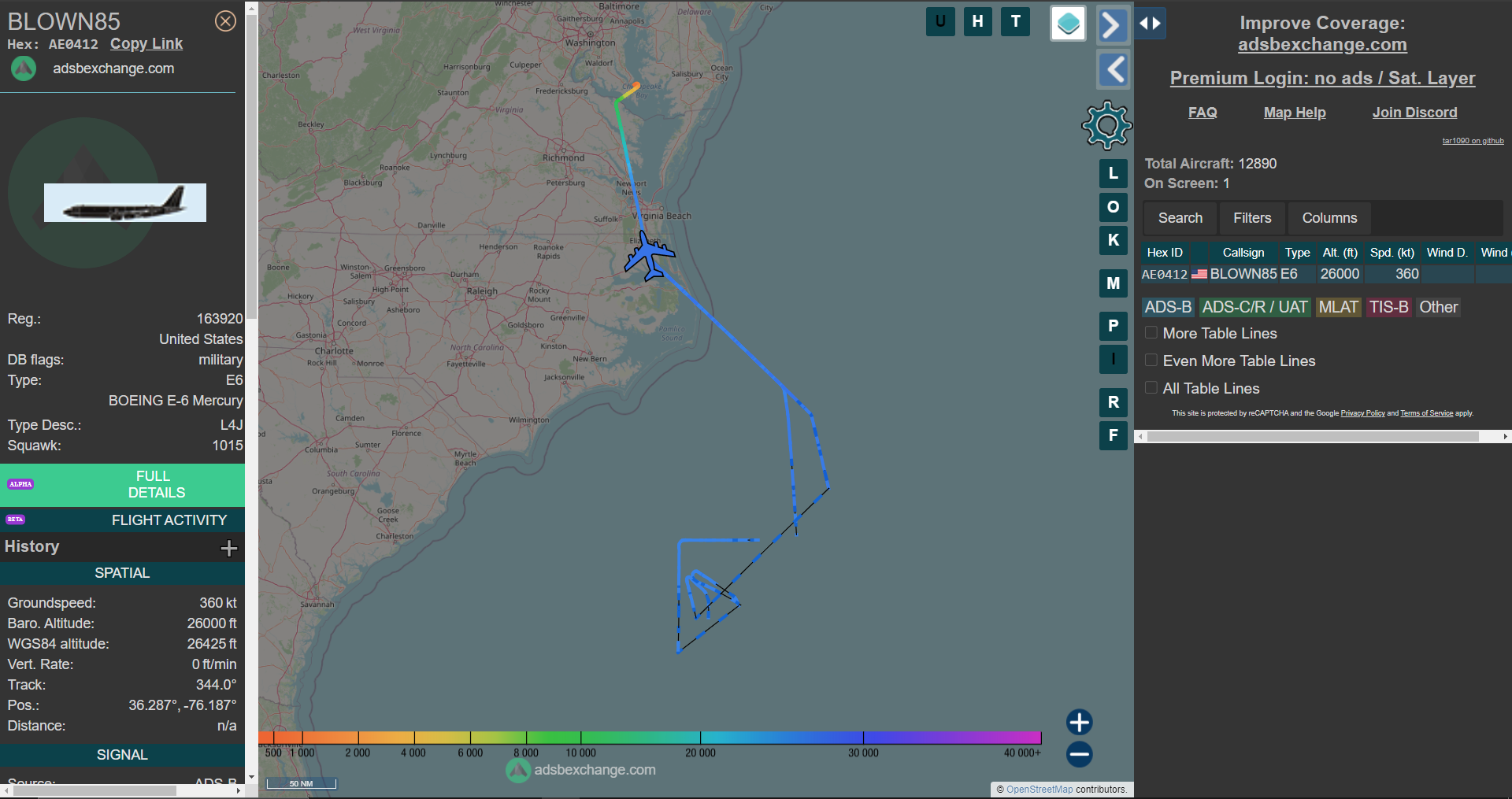Click the 26000 altitude cell in table
Screen dimensions: 1512x799
[1340, 274]
